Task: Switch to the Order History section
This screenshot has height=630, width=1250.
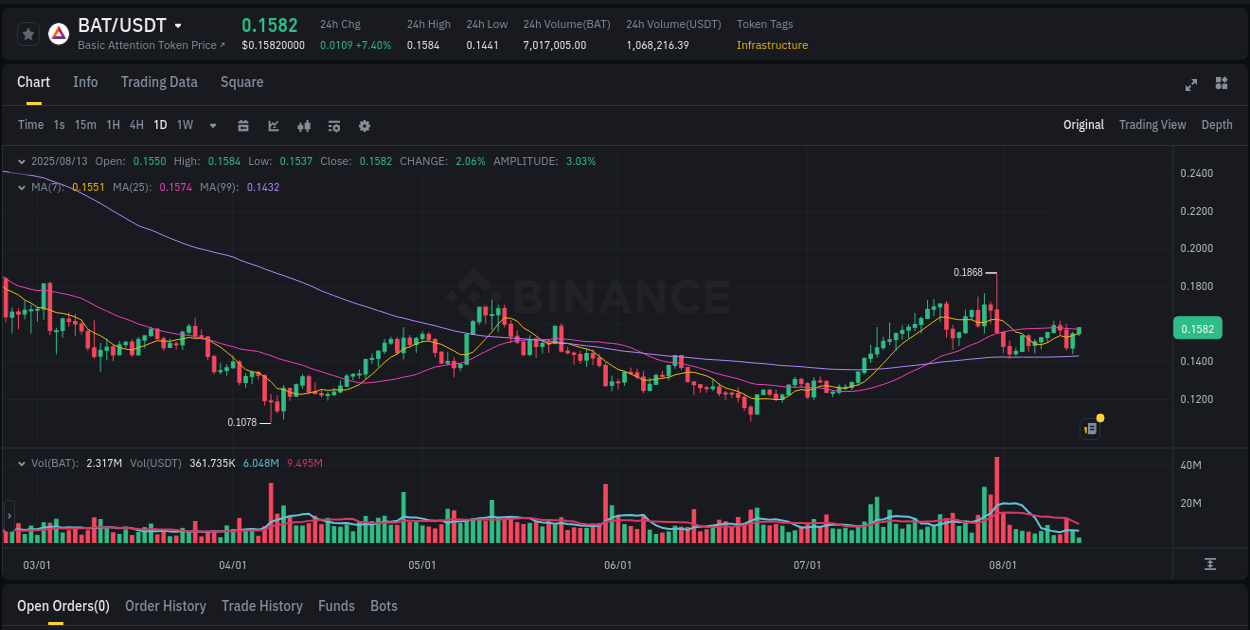Action: [165, 605]
